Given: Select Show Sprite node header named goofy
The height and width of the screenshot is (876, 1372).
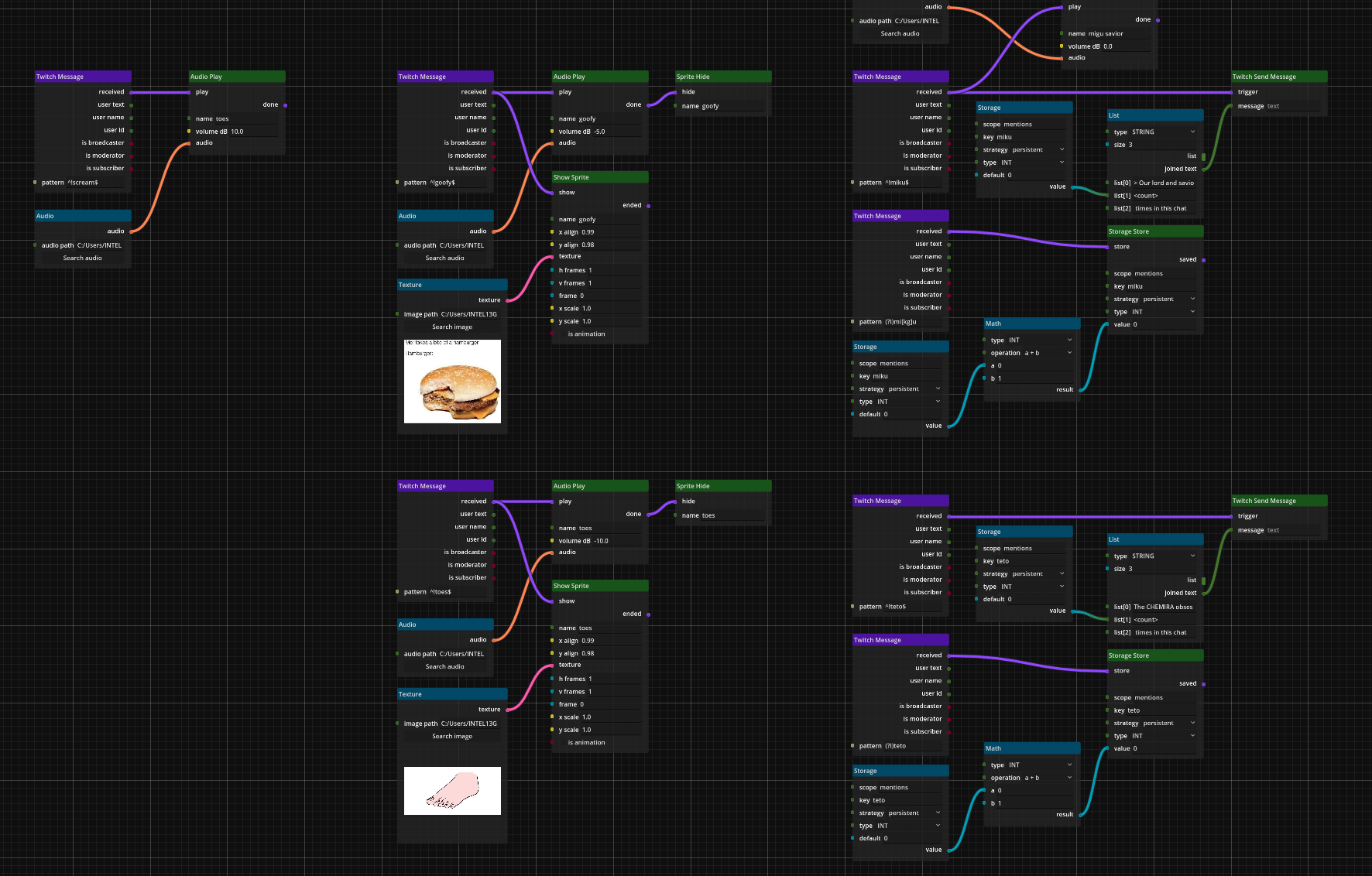Looking at the screenshot, I should (600, 177).
